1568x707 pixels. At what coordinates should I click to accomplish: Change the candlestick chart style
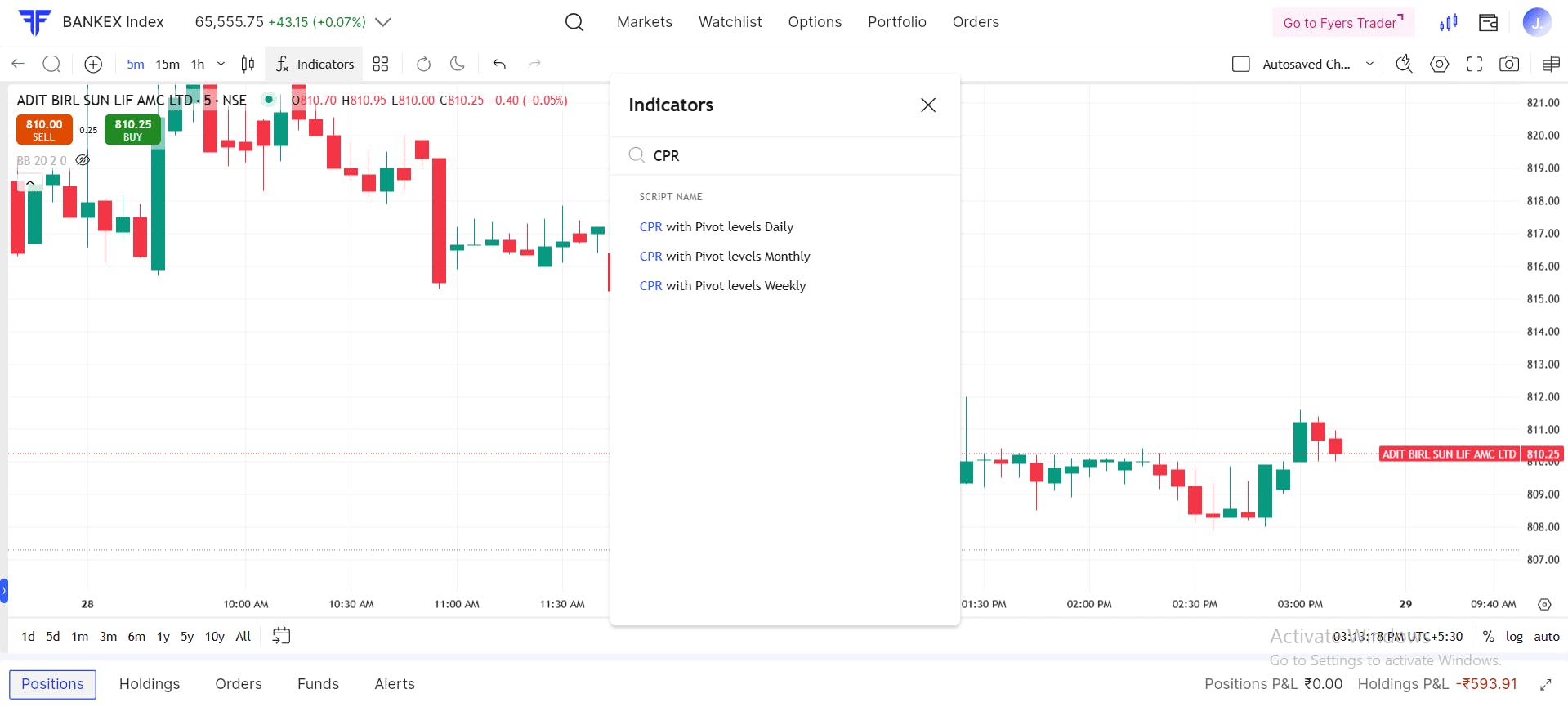pos(248,64)
